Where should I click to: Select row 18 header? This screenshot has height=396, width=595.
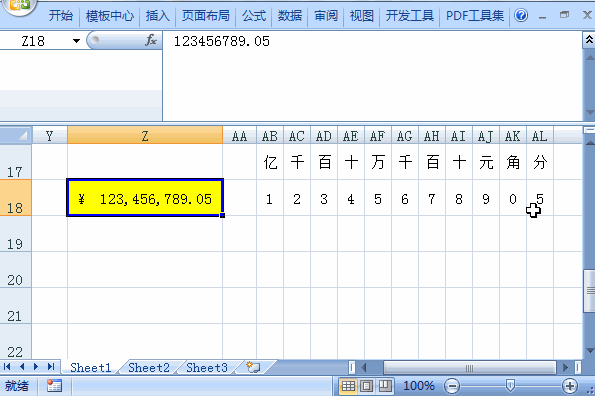15,198
